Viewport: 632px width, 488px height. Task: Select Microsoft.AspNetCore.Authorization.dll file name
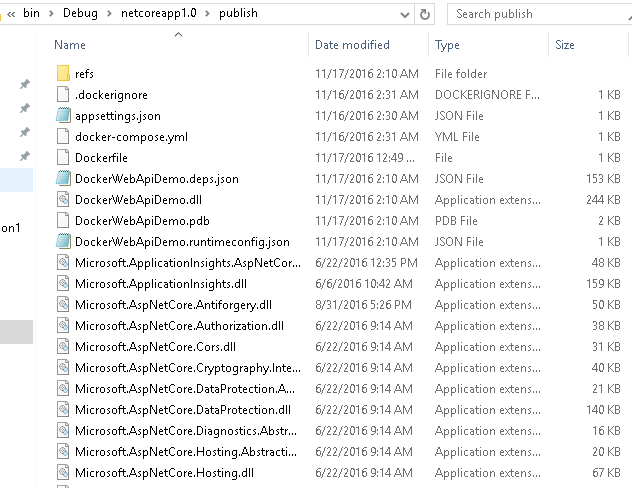179,326
